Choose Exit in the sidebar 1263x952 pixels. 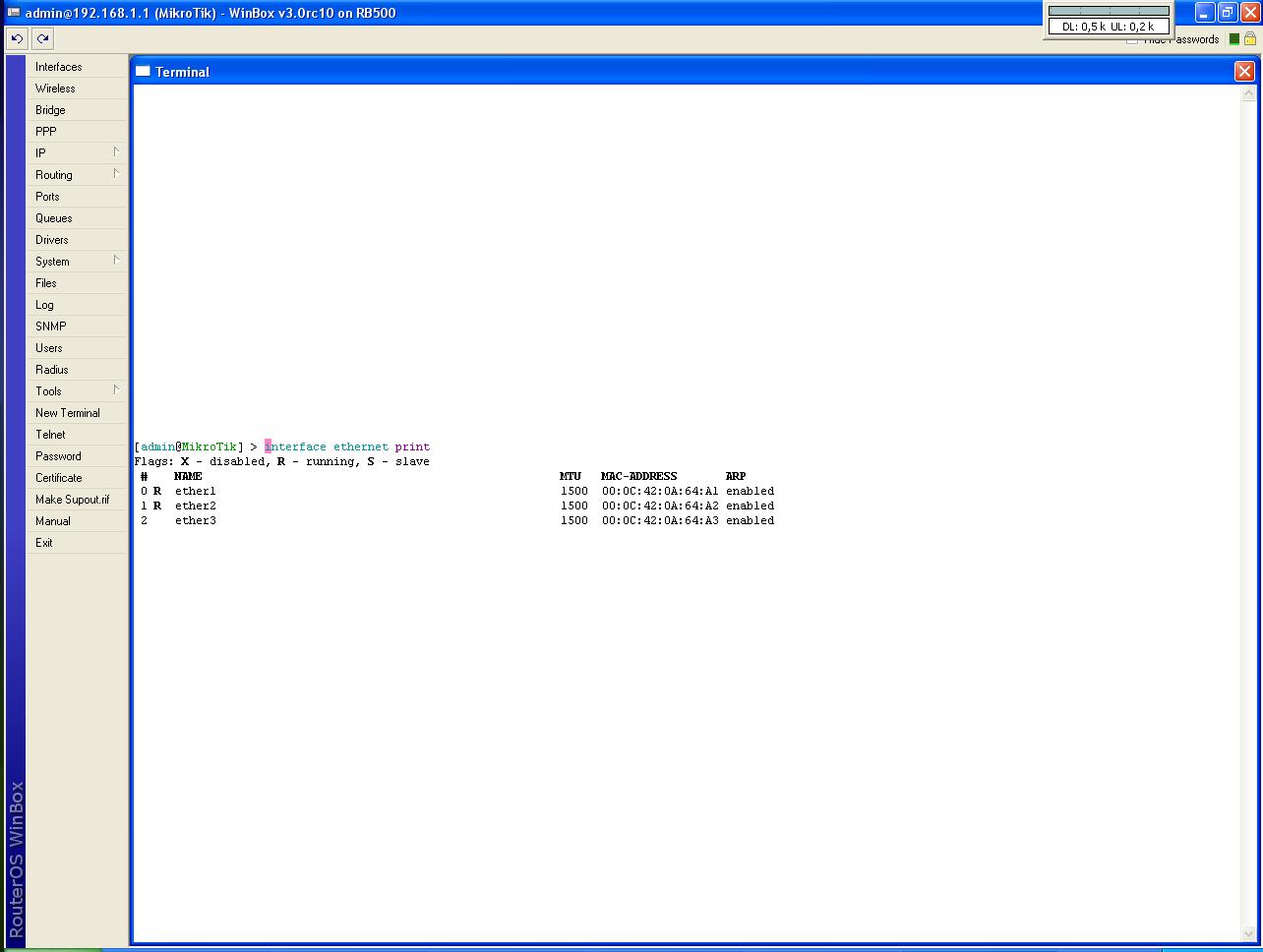(x=77, y=543)
